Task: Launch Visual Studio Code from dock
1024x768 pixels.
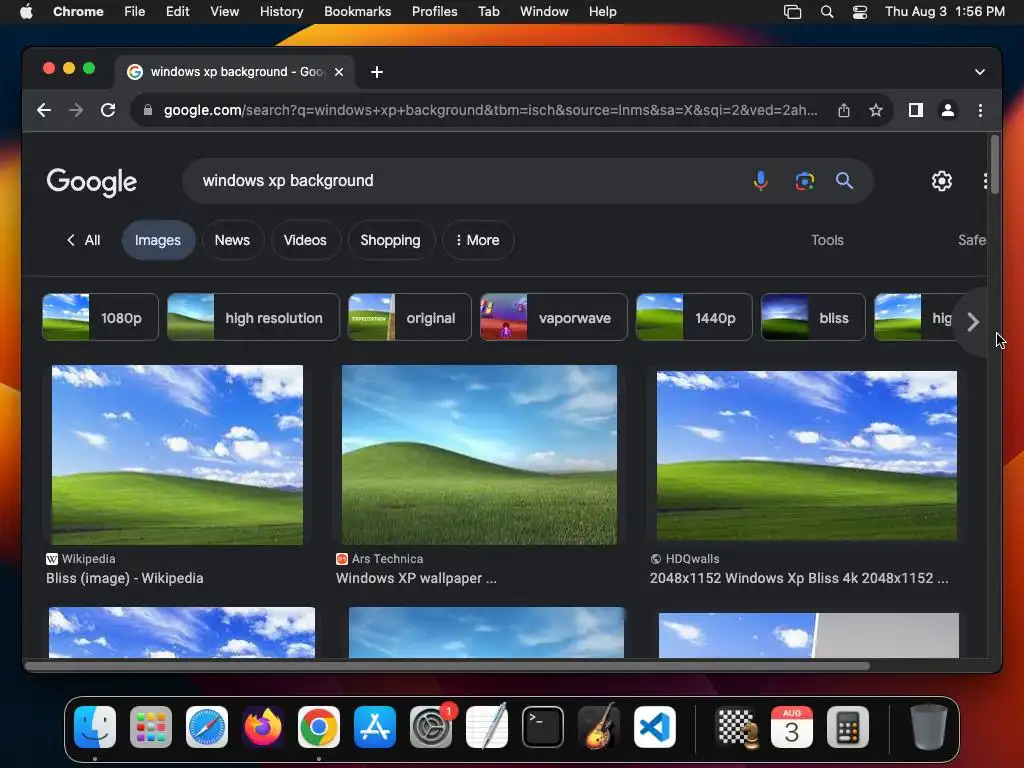Action: point(654,727)
